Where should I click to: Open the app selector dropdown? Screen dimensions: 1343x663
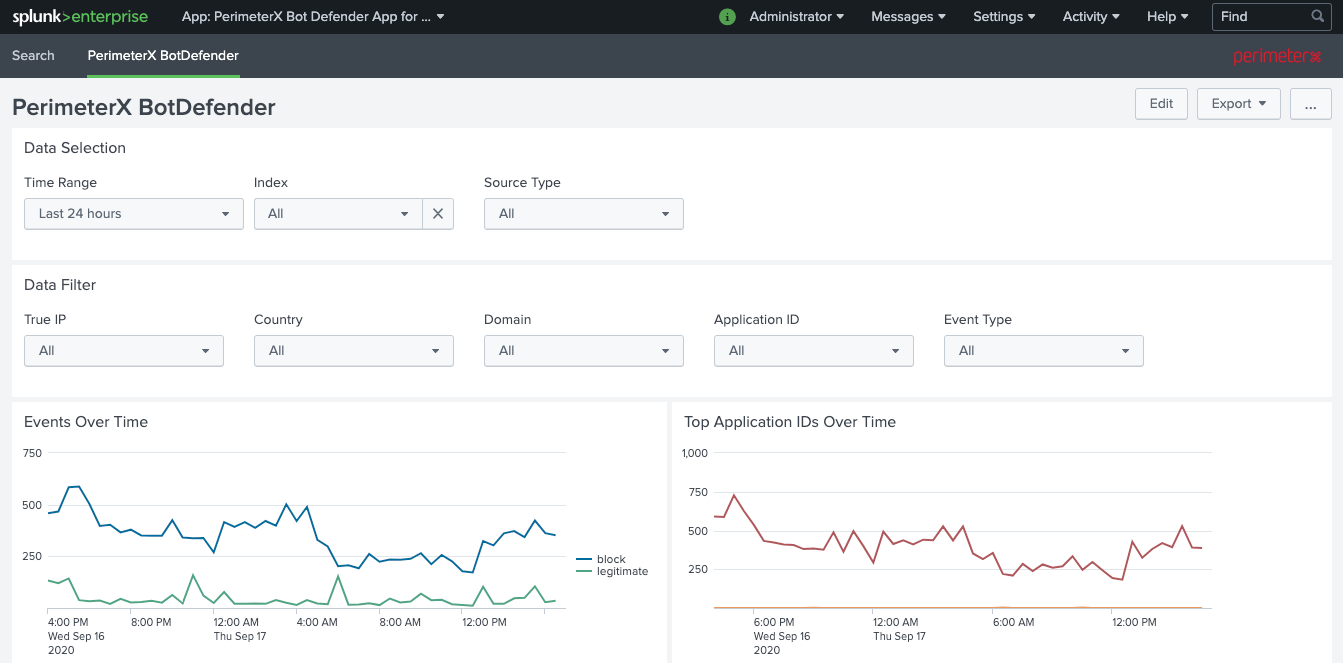313,17
